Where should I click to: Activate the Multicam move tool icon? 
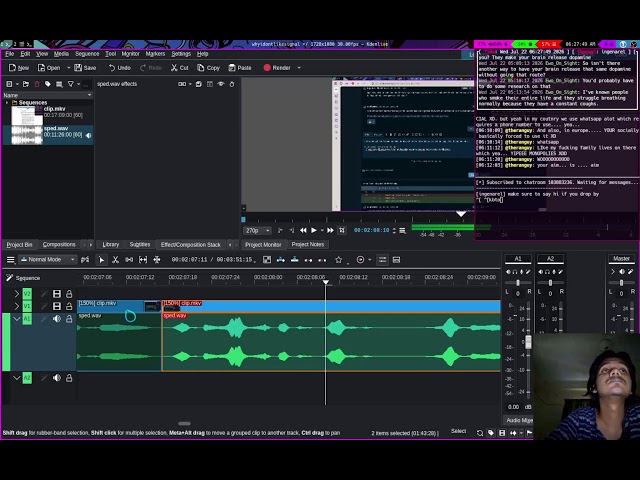tap(157, 260)
